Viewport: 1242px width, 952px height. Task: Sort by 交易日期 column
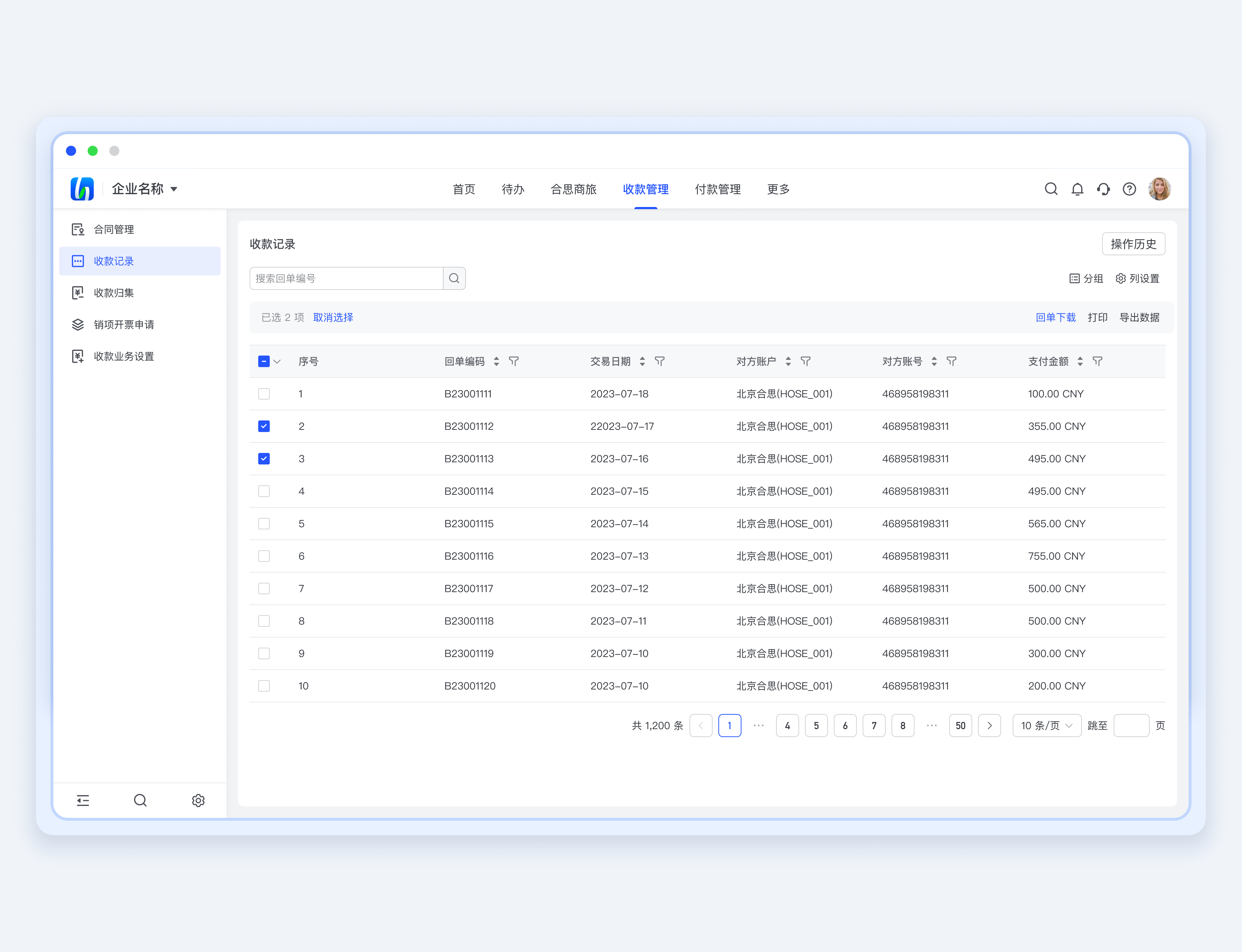[x=642, y=362]
